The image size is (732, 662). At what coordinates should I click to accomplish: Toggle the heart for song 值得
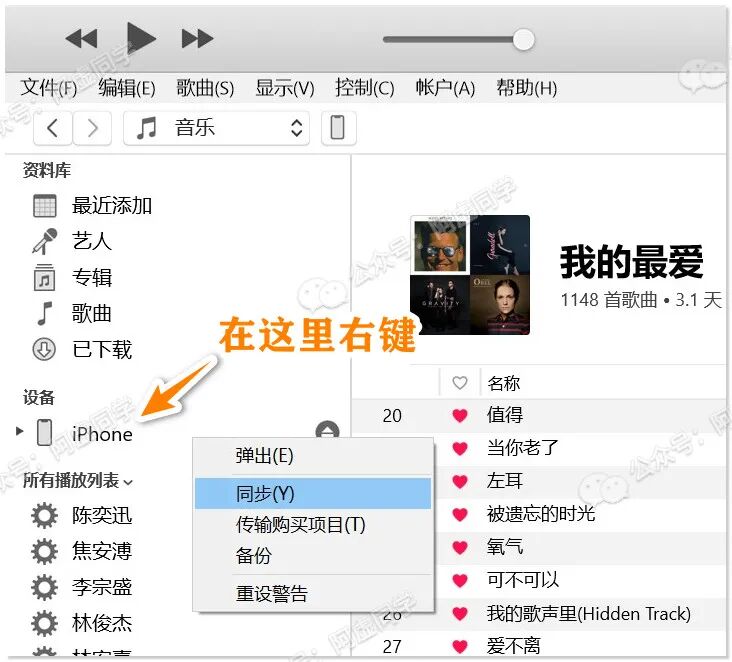click(460, 415)
